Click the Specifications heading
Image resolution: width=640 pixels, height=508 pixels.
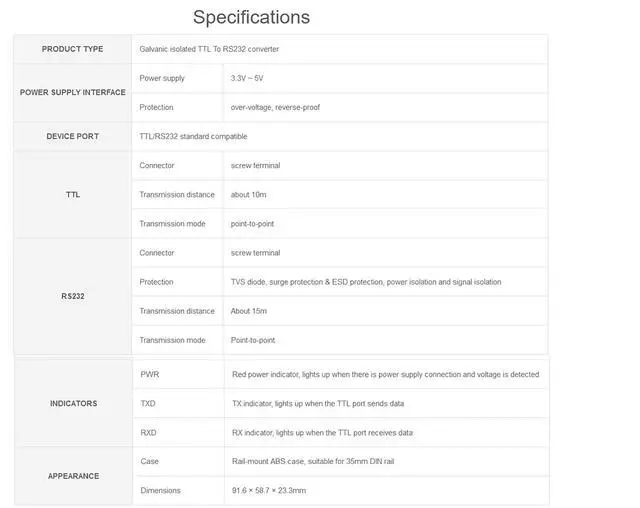251,18
